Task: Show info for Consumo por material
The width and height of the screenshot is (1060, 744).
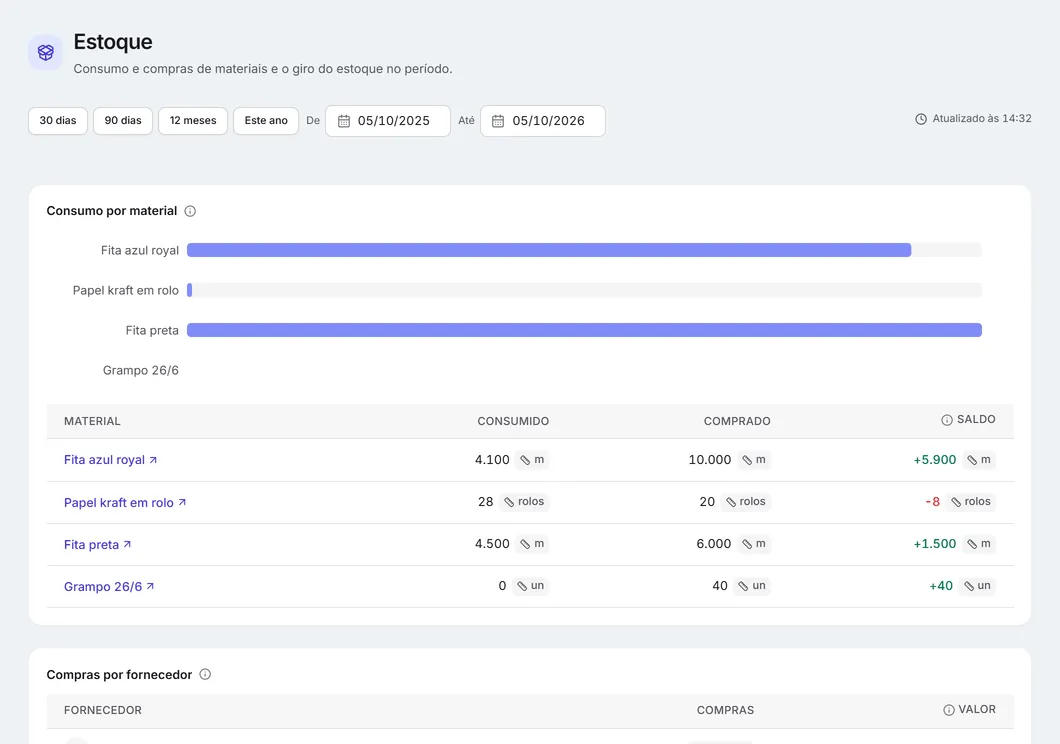Action: pyautogui.click(x=190, y=211)
